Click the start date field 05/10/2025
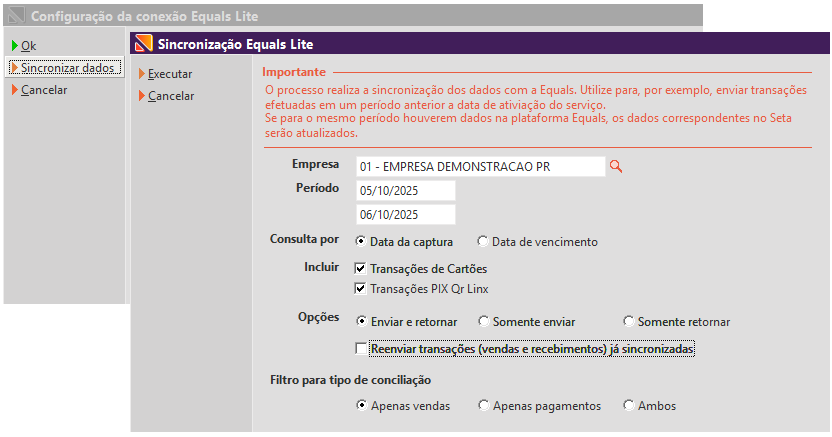The image size is (832, 437). 405,191
